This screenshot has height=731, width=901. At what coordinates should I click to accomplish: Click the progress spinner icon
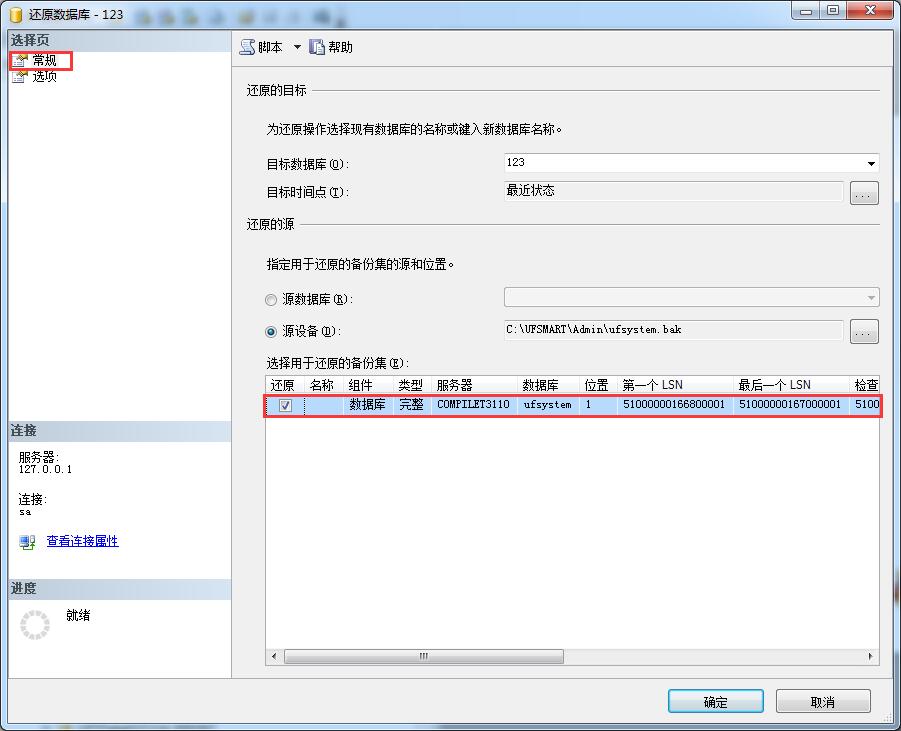pos(35,625)
